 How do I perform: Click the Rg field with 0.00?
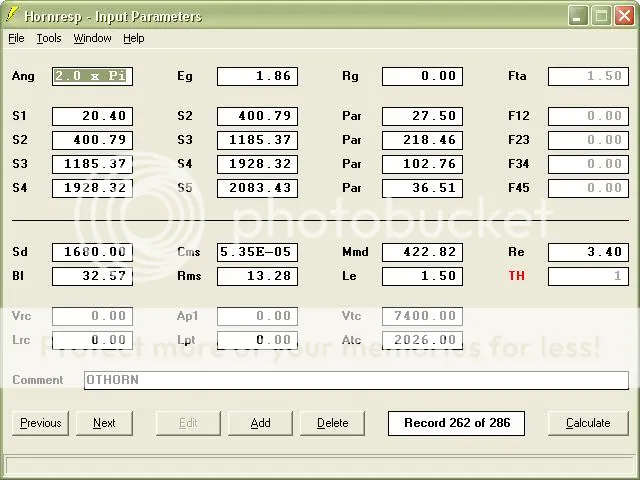pyautogui.click(x=422, y=76)
